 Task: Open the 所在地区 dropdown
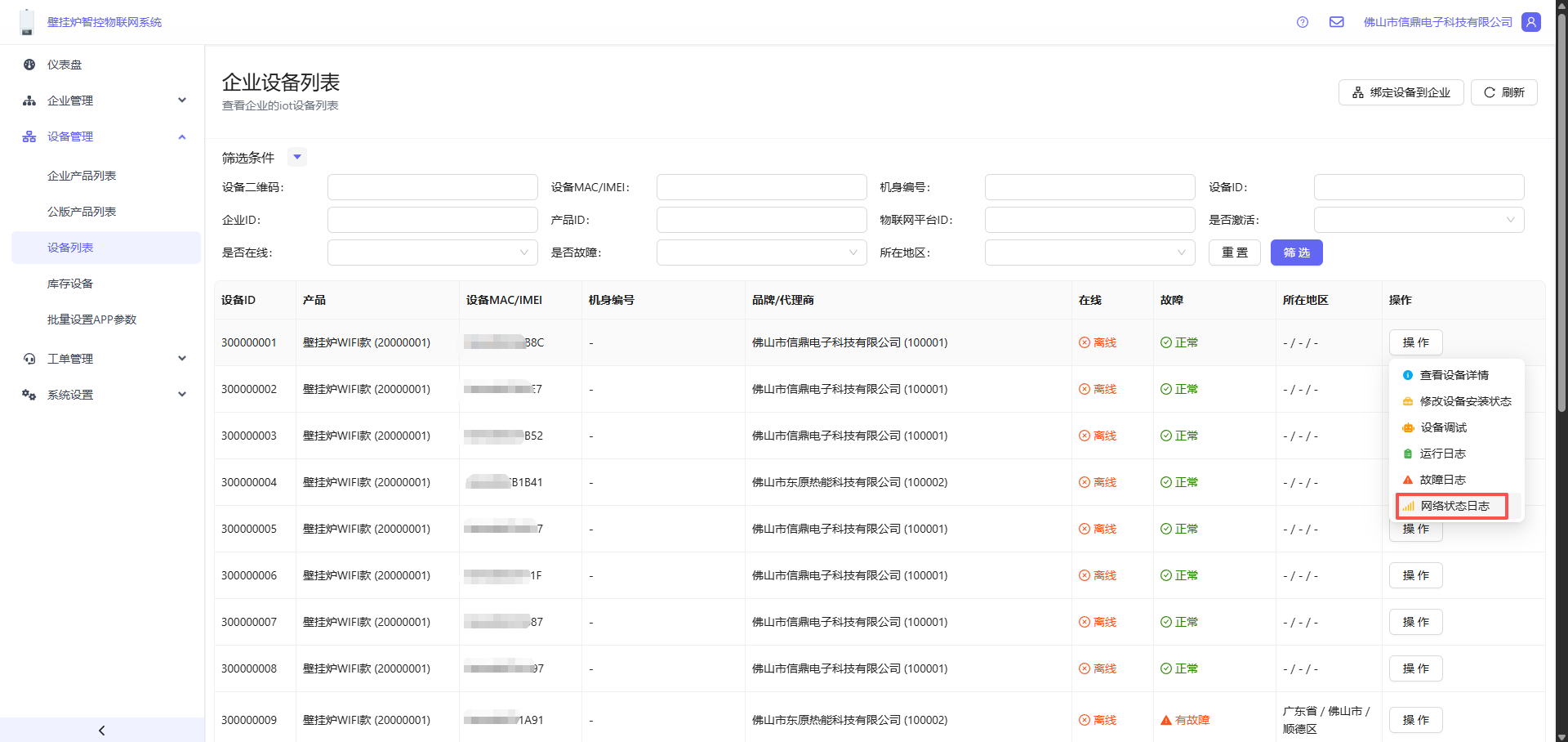1089,253
